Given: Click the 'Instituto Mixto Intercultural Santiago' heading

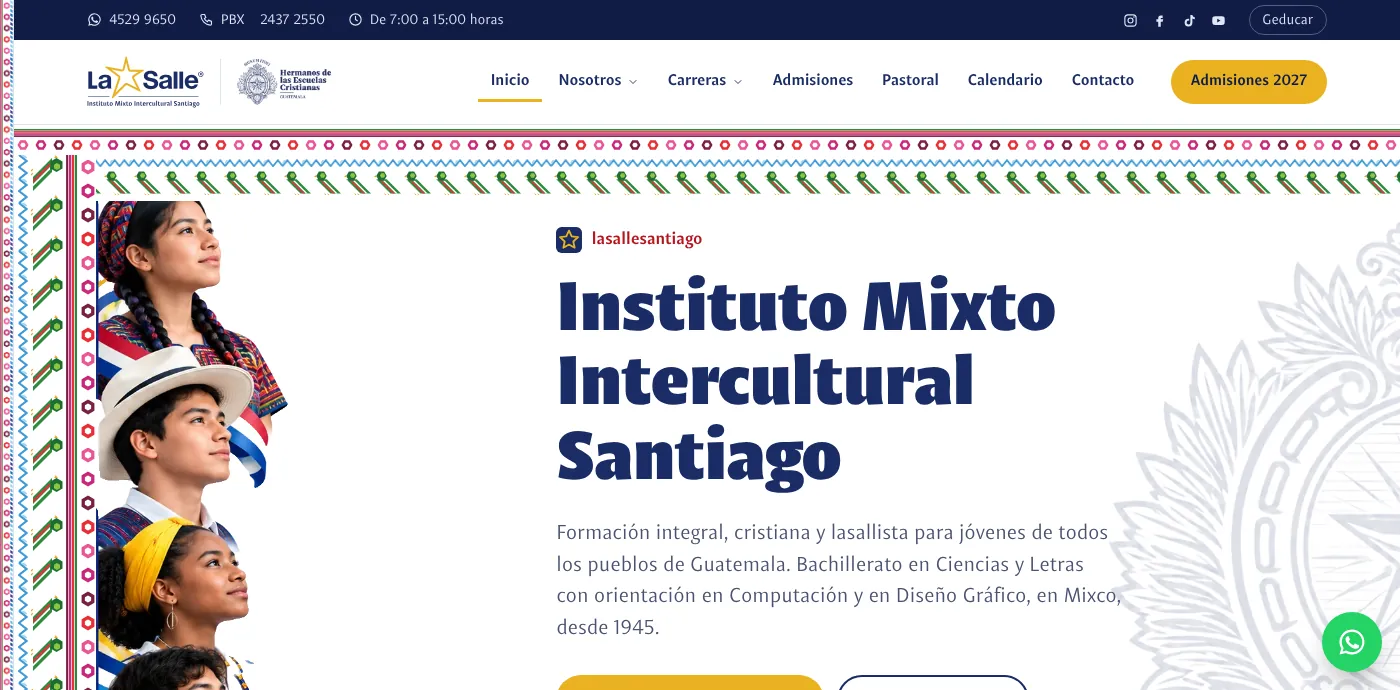Looking at the screenshot, I should (x=806, y=382).
